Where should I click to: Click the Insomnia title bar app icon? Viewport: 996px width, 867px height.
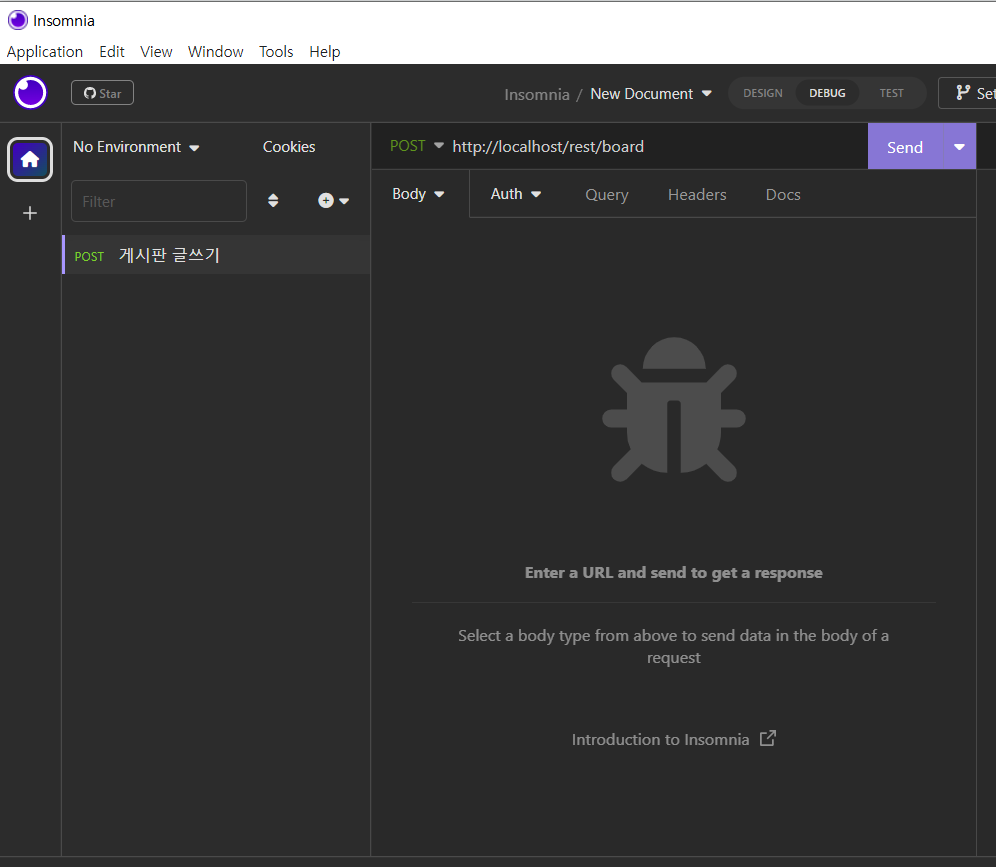tap(18, 20)
